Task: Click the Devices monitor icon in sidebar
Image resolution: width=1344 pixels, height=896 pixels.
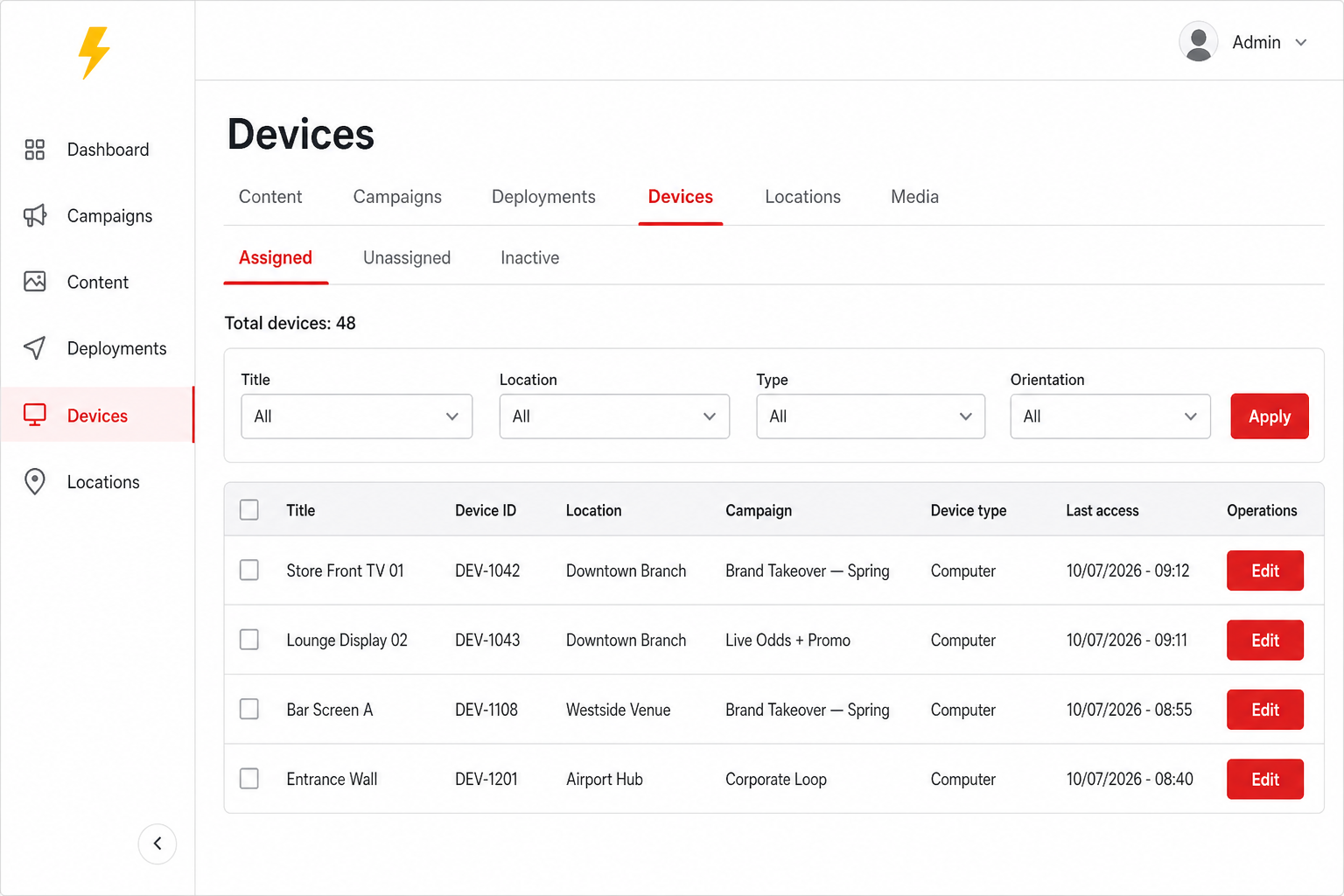Action: pyautogui.click(x=34, y=415)
